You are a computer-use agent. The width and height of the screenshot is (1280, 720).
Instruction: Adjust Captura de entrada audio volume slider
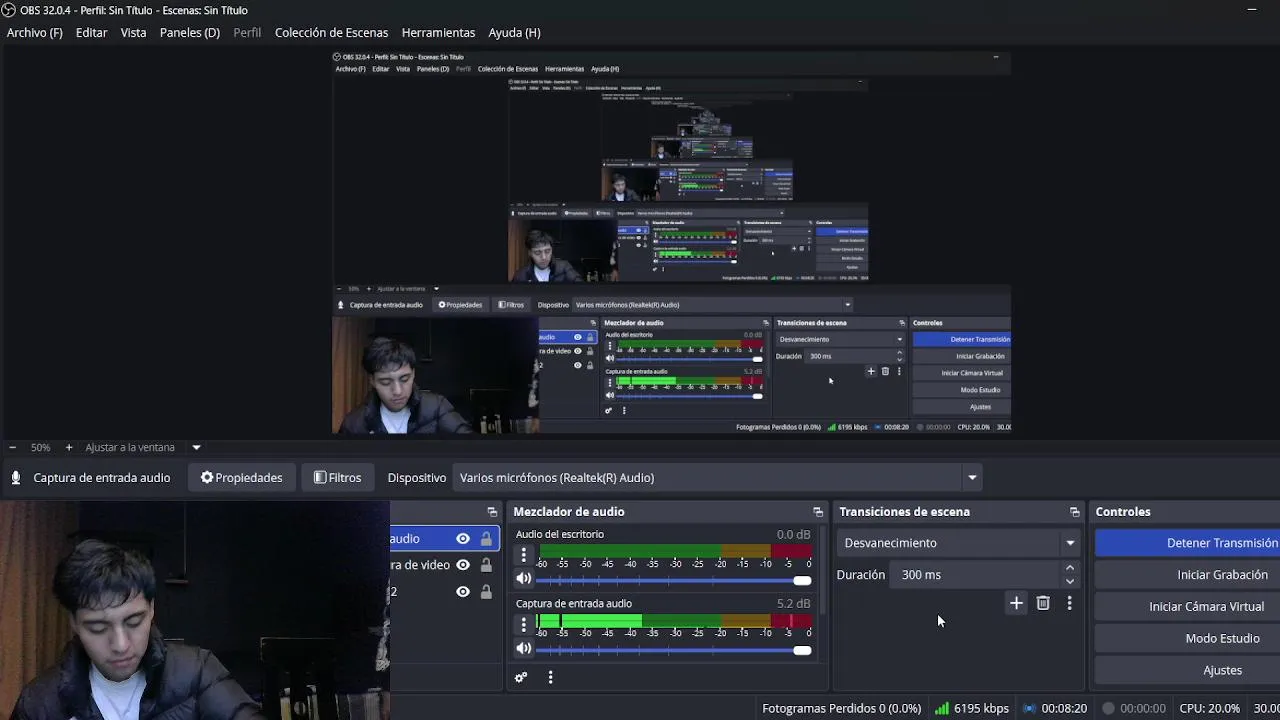click(x=674, y=650)
